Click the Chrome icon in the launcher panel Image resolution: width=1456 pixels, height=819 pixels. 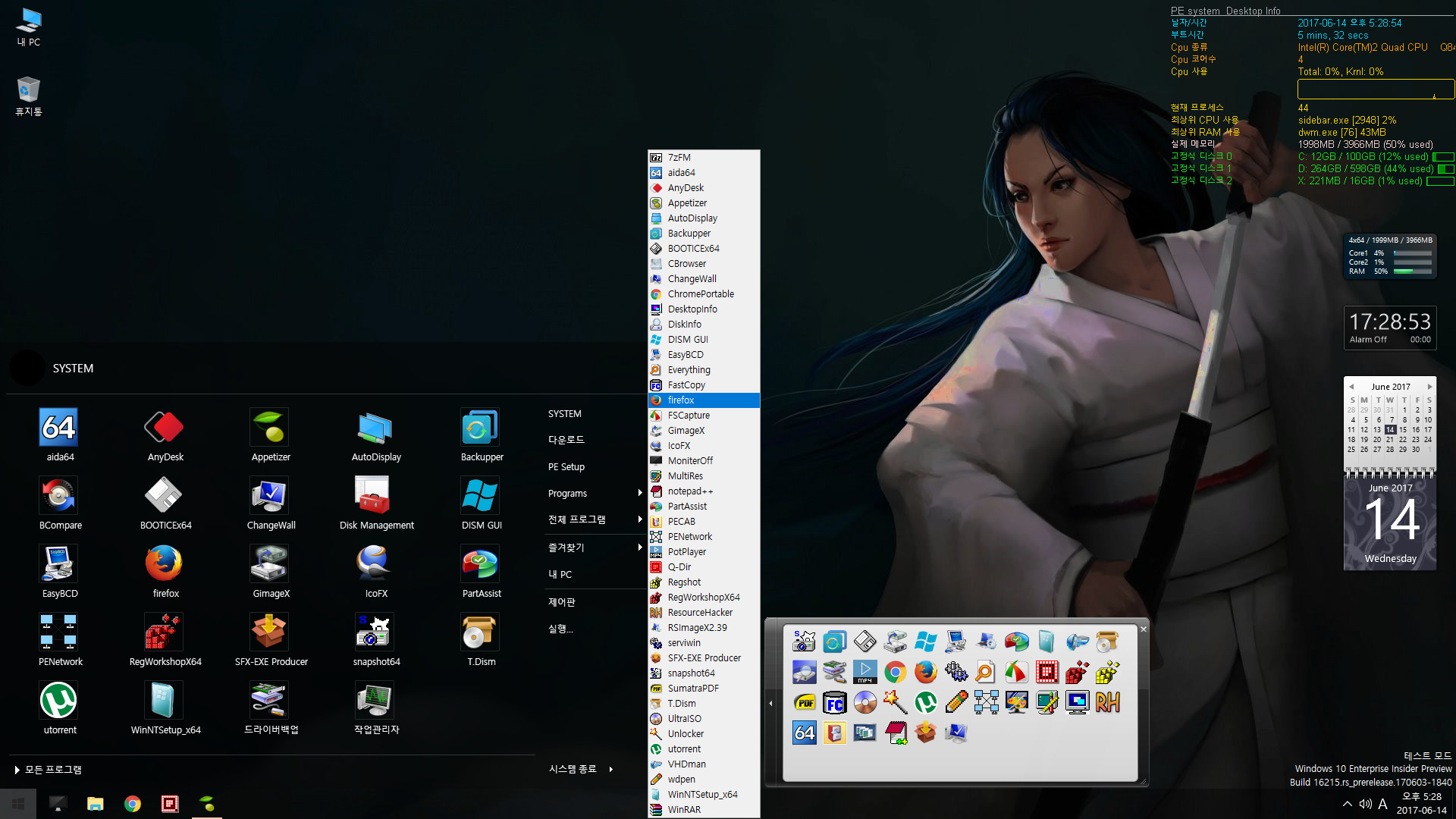pyautogui.click(x=895, y=672)
